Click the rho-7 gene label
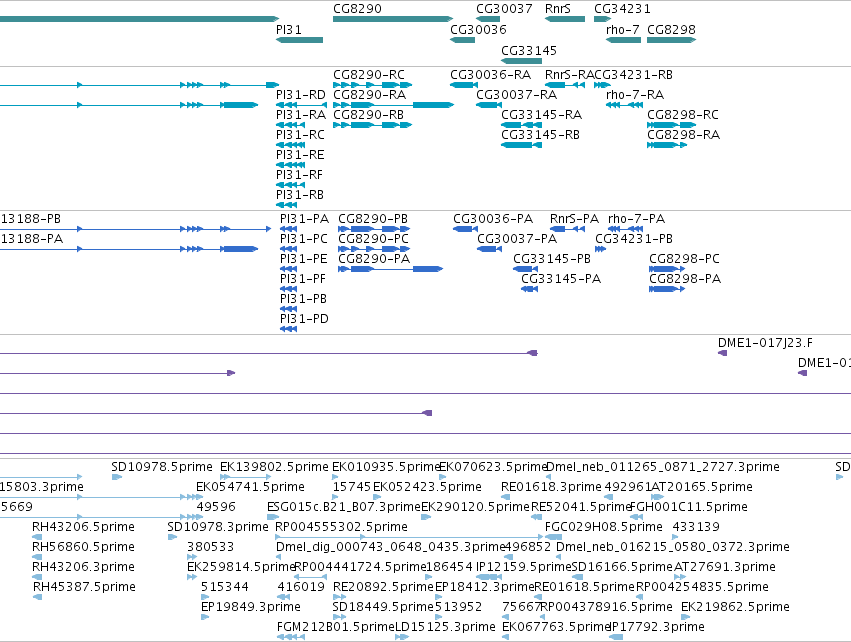 [x=623, y=30]
